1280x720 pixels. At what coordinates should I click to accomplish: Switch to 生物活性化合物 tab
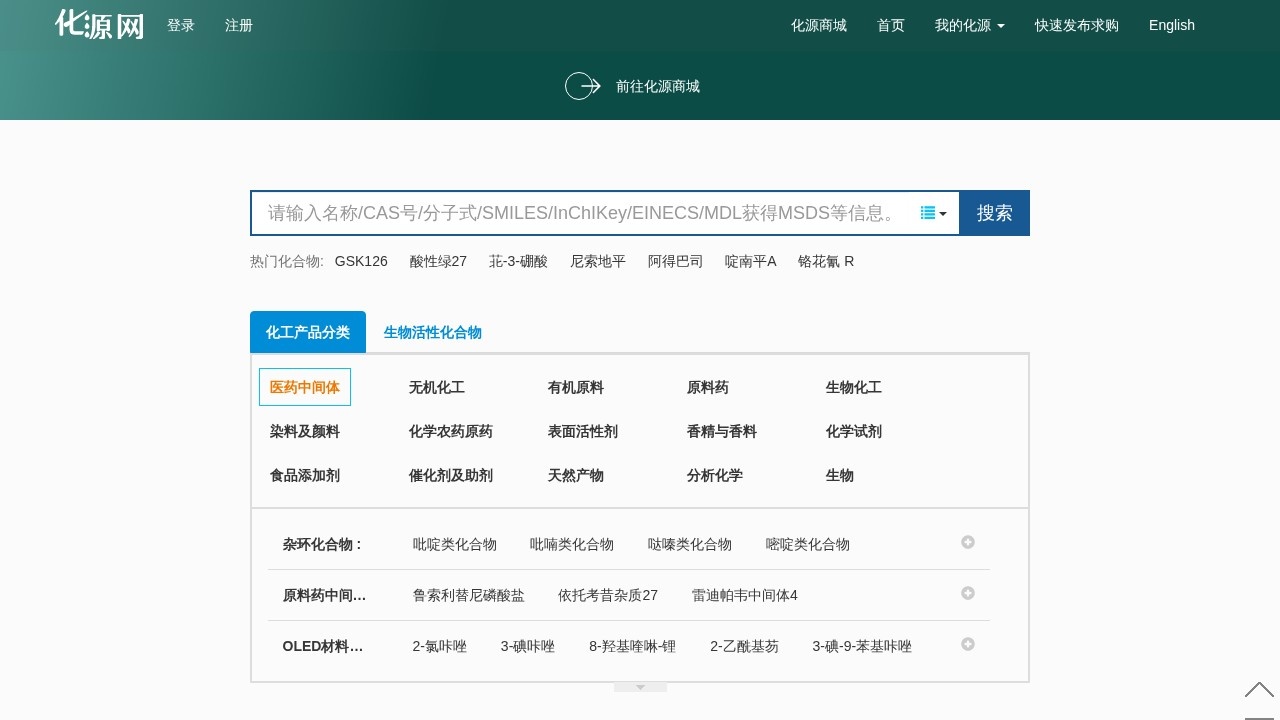pos(432,332)
